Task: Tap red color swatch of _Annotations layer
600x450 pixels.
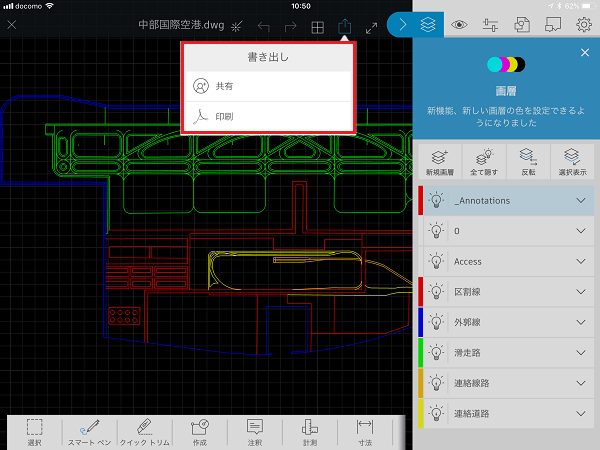Action: (x=421, y=201)
